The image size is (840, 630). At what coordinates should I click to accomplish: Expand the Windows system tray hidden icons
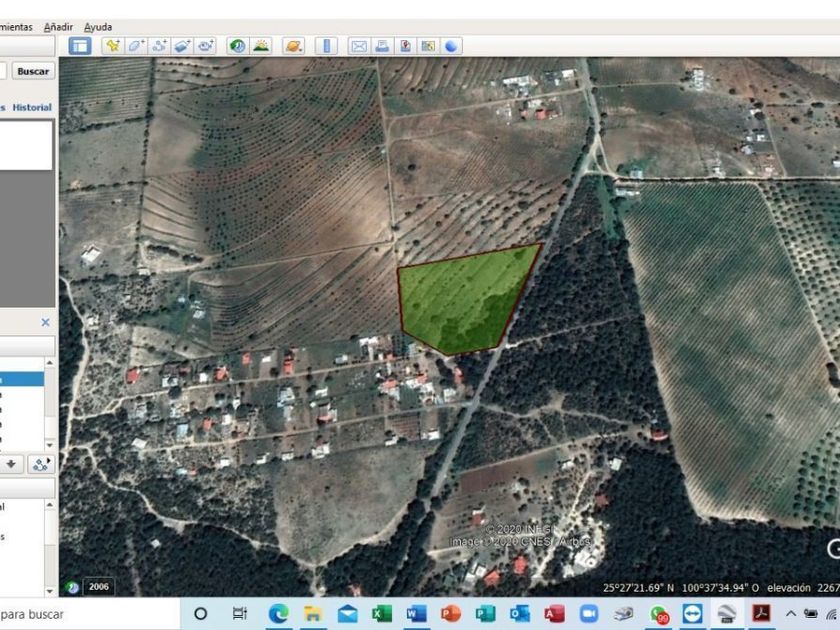coord(790,614)
